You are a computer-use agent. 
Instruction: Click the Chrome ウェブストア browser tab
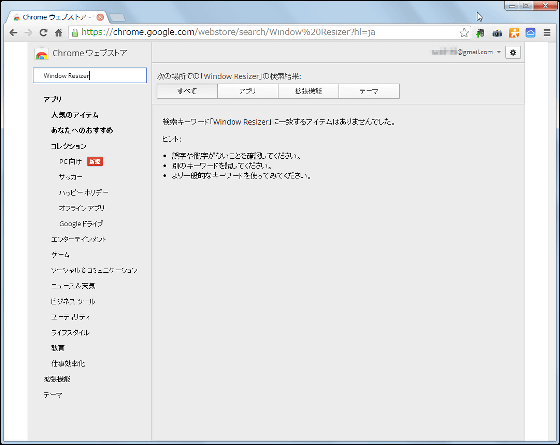point(57,17)
